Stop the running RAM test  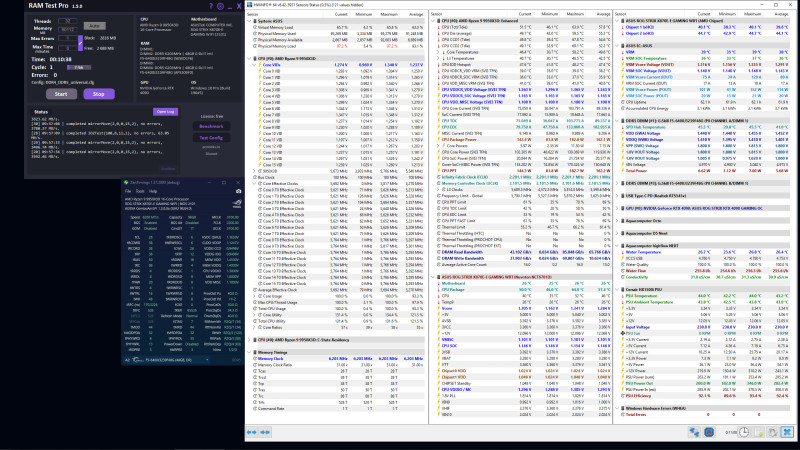tap(98, 94)
